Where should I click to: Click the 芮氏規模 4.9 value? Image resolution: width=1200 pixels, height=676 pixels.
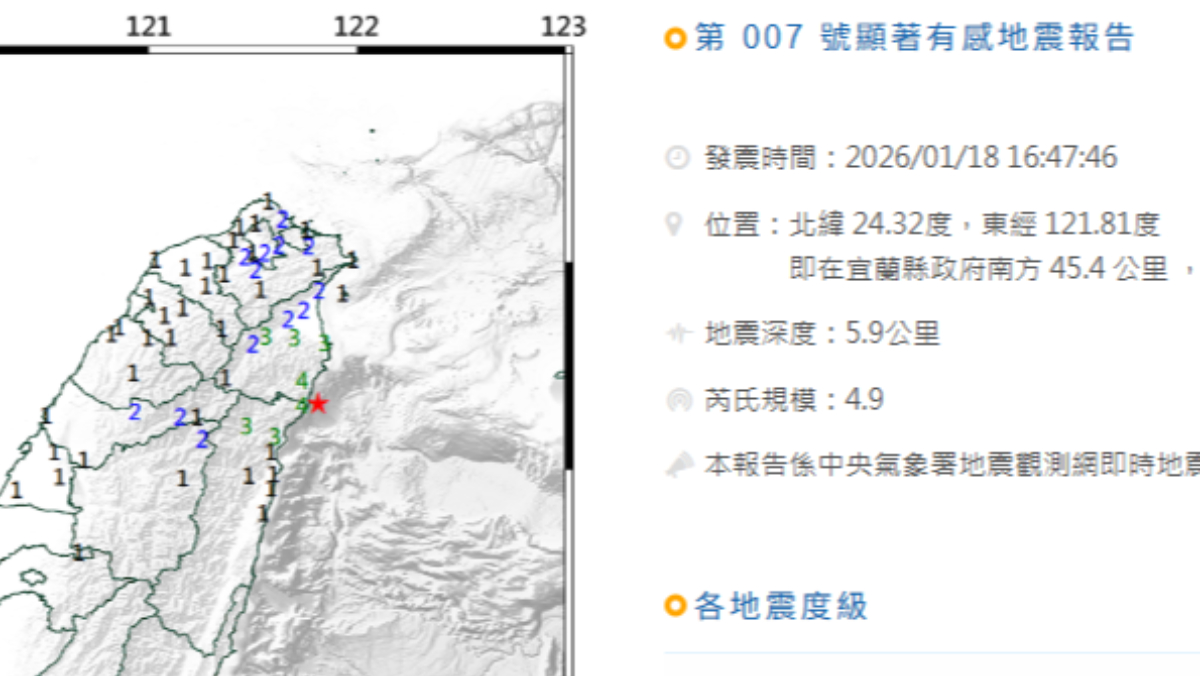click(x=794, y=401)
